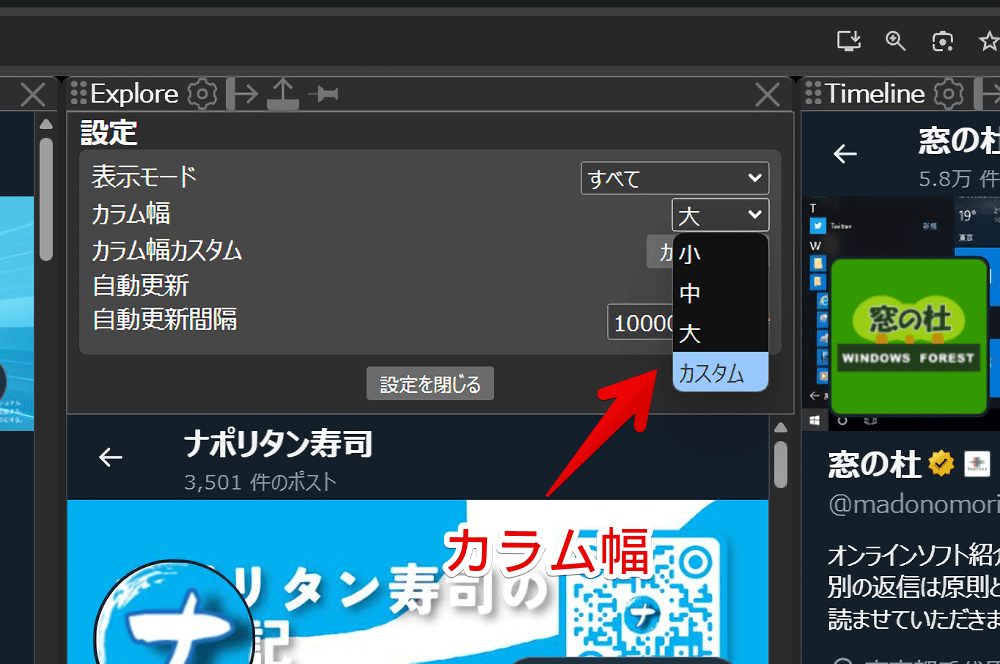This screenshot has height=664, width=1000.
Task: Click the leftmost column scrollbar thumb
Action: (46, 199)
